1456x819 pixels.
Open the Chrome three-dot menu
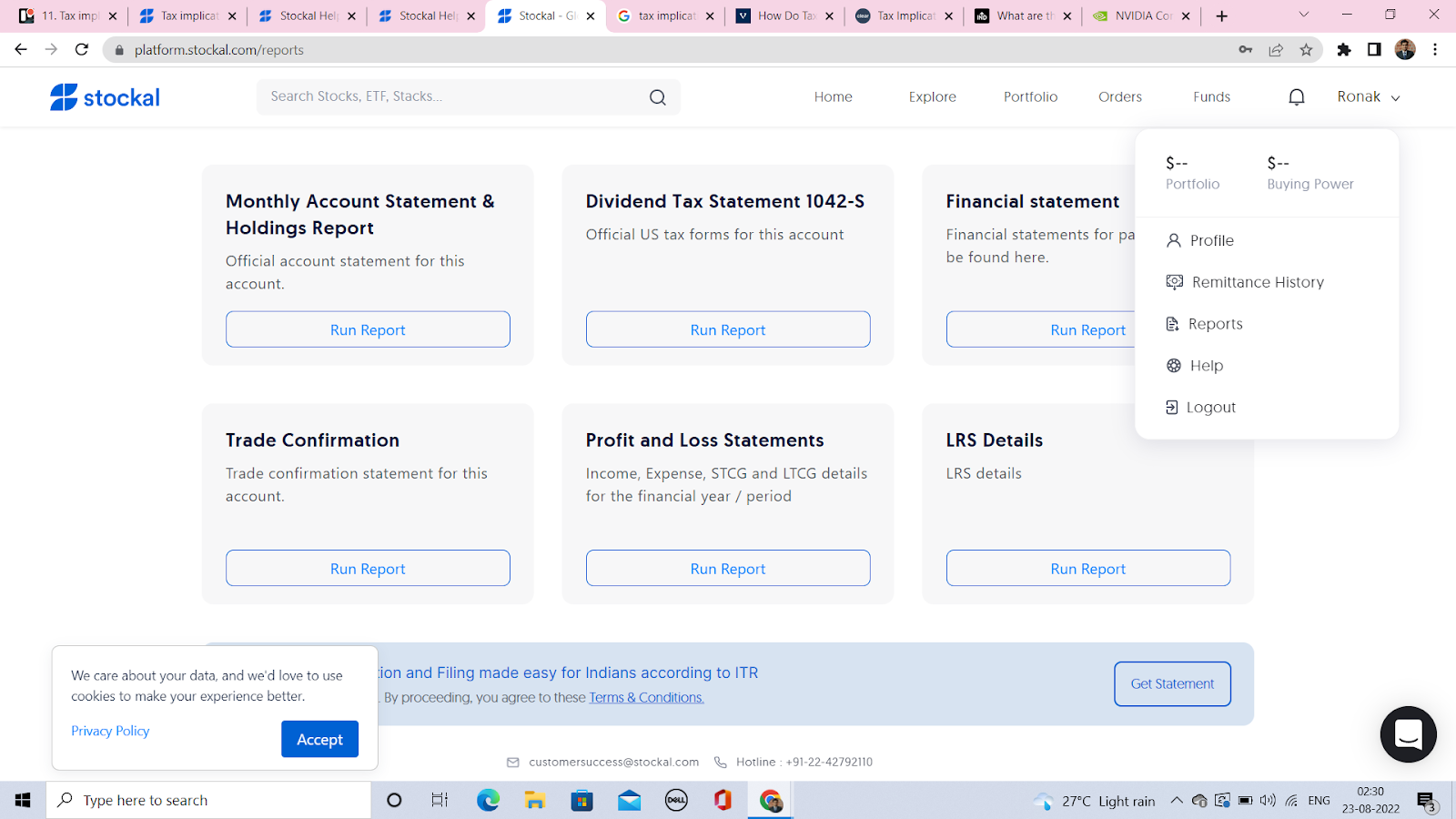(x=1435, y=49)
